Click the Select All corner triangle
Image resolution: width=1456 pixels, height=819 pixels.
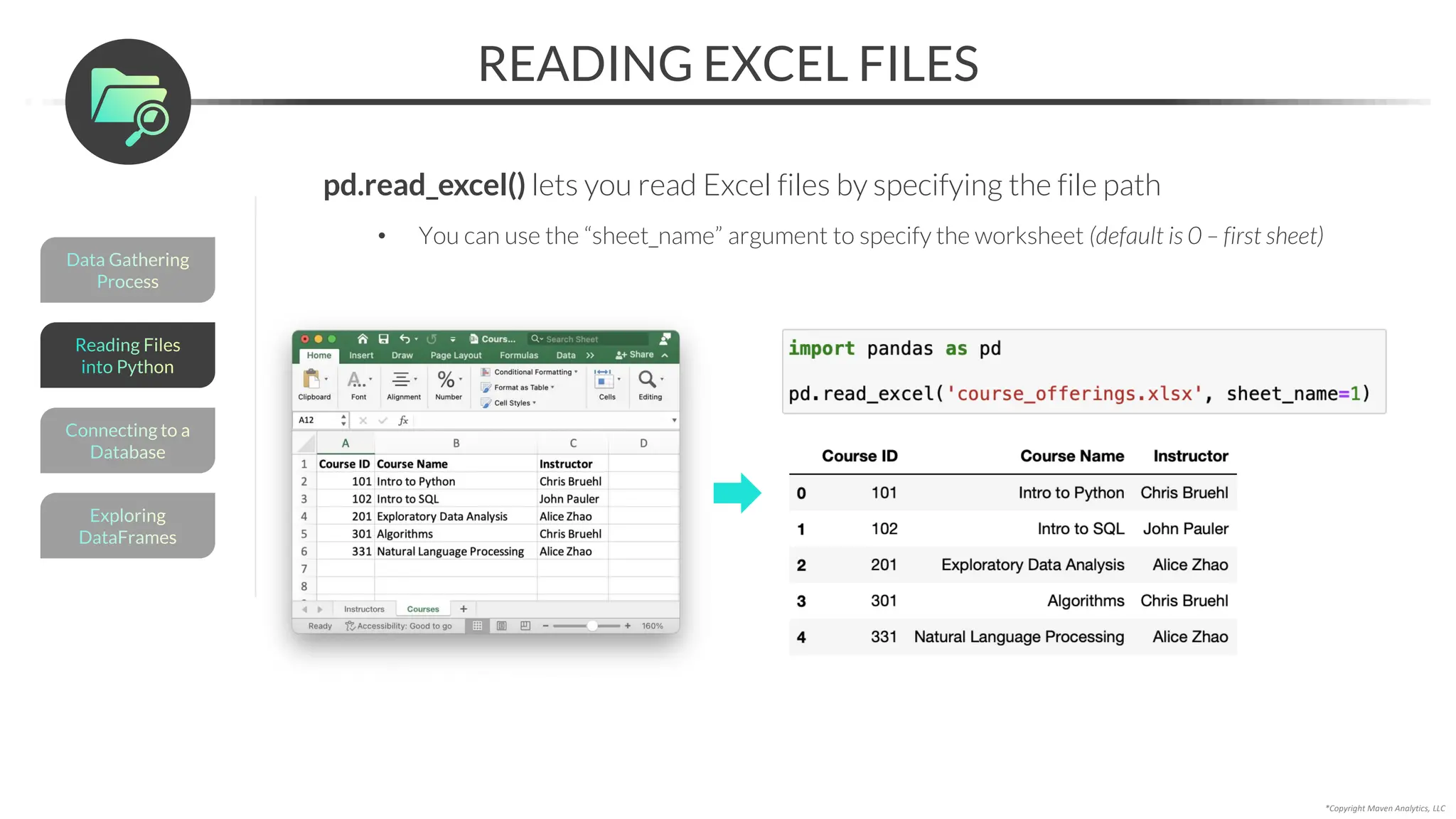(306, 444)
